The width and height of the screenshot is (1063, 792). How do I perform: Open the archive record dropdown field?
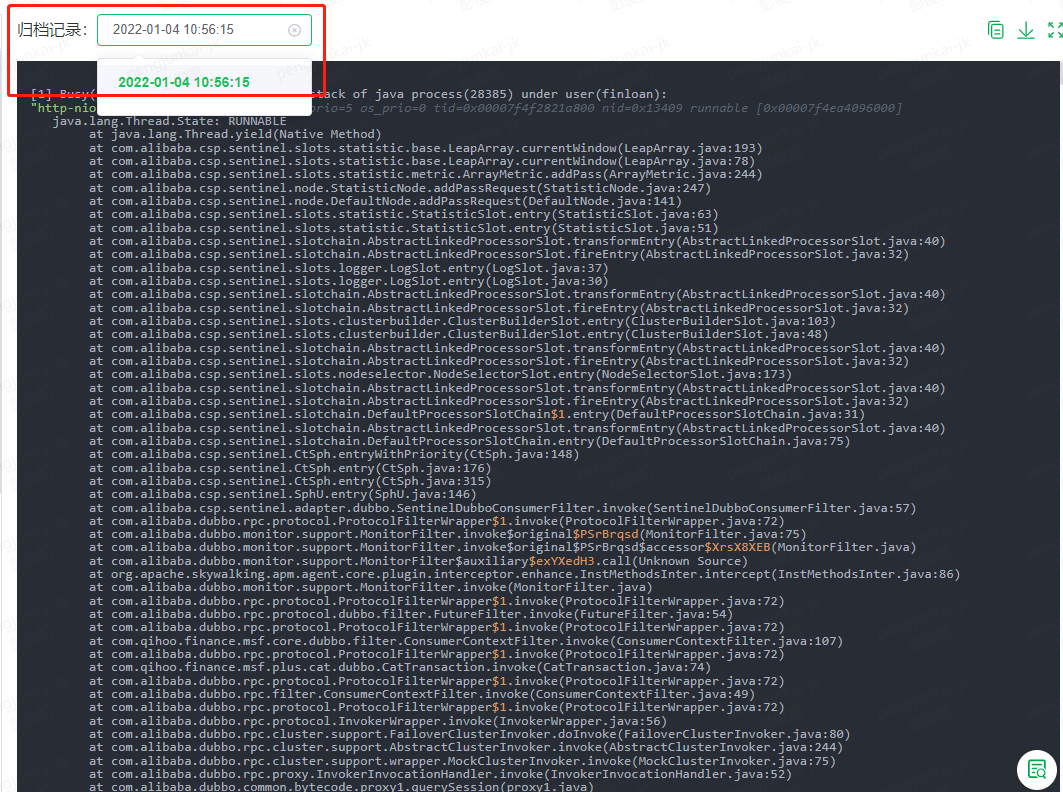pyautogui.click(x=204, y=30)
